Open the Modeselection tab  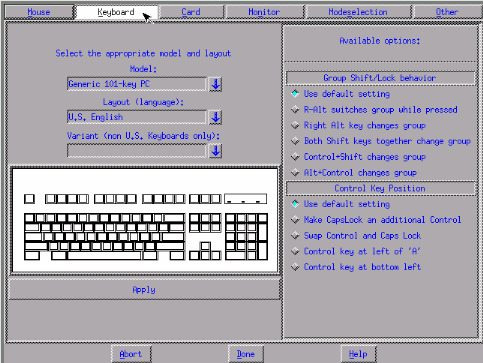pyautogui.click(x=358, y=12)
